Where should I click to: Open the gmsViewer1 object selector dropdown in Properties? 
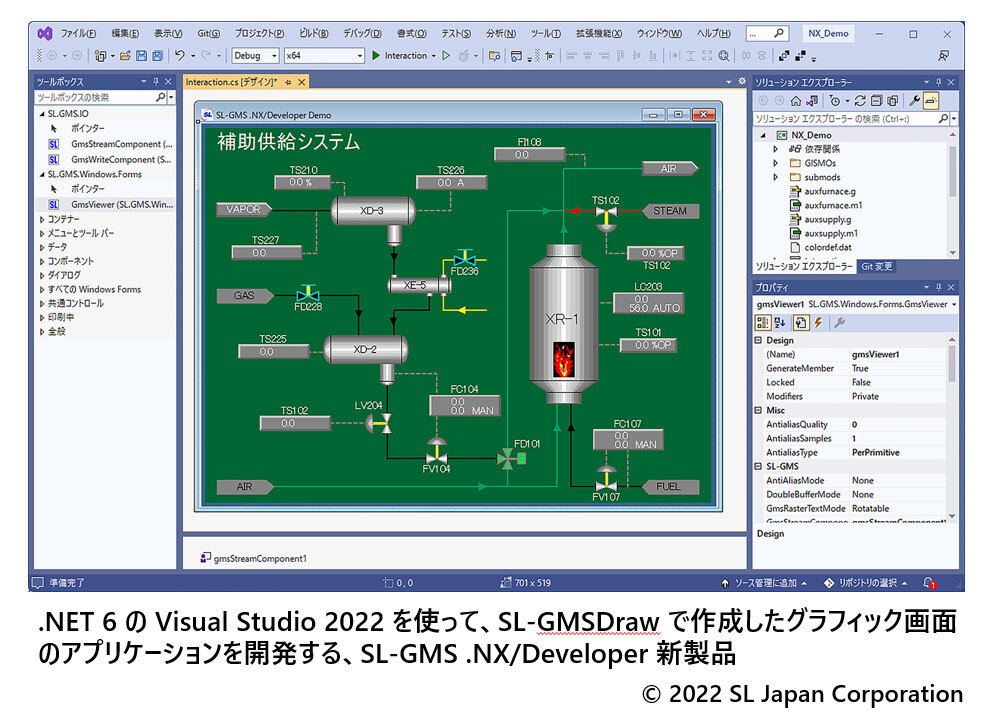[x=954, y=304]
